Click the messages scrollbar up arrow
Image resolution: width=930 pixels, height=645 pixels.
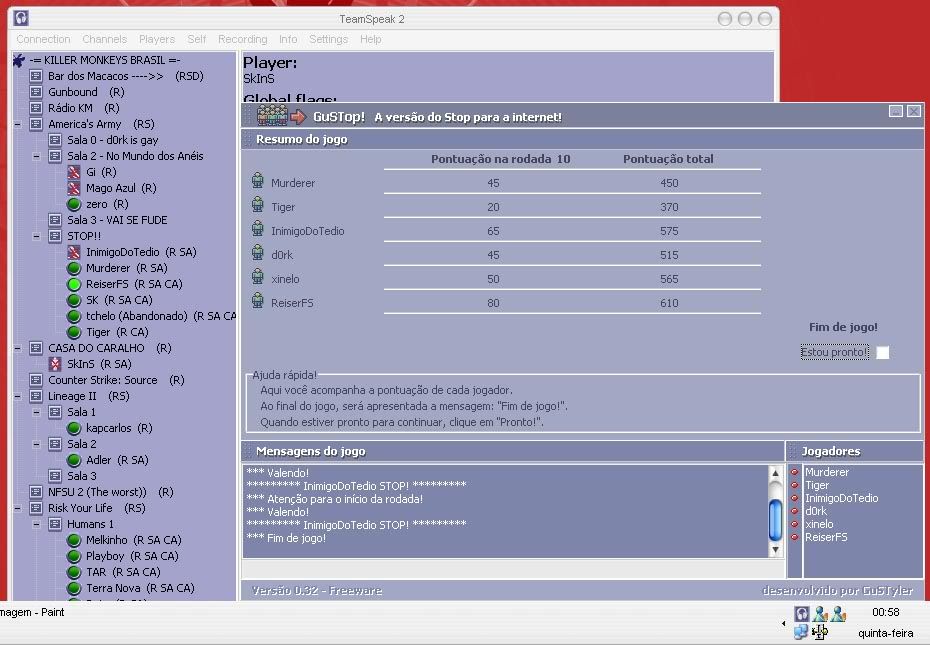[775, 473]
